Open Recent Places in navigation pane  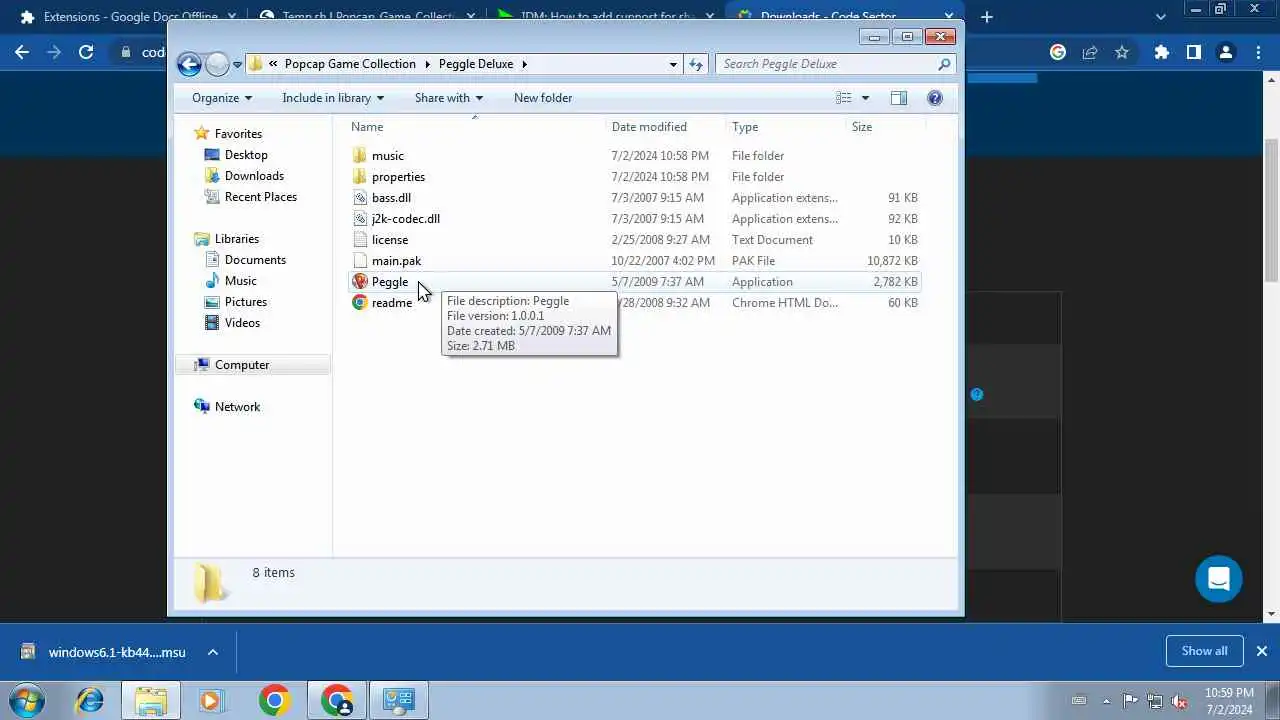coord(261,197)
